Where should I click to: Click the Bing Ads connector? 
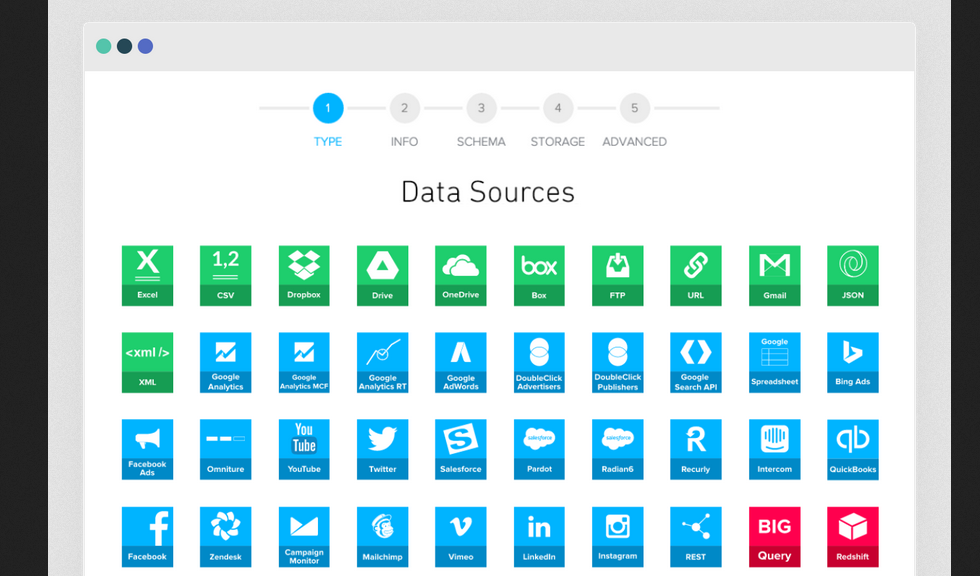point(852,362)
